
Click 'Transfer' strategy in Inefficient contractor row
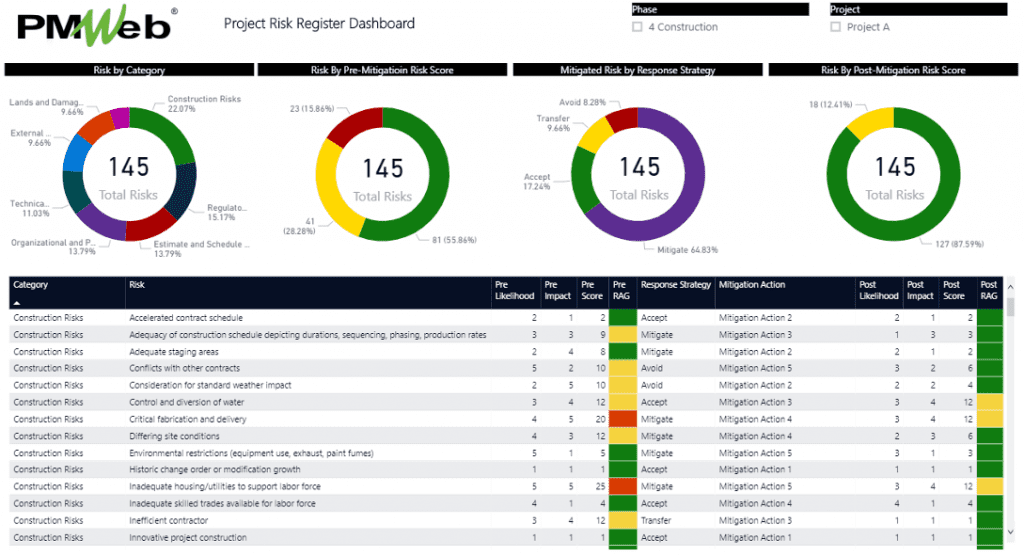(656, 521)
